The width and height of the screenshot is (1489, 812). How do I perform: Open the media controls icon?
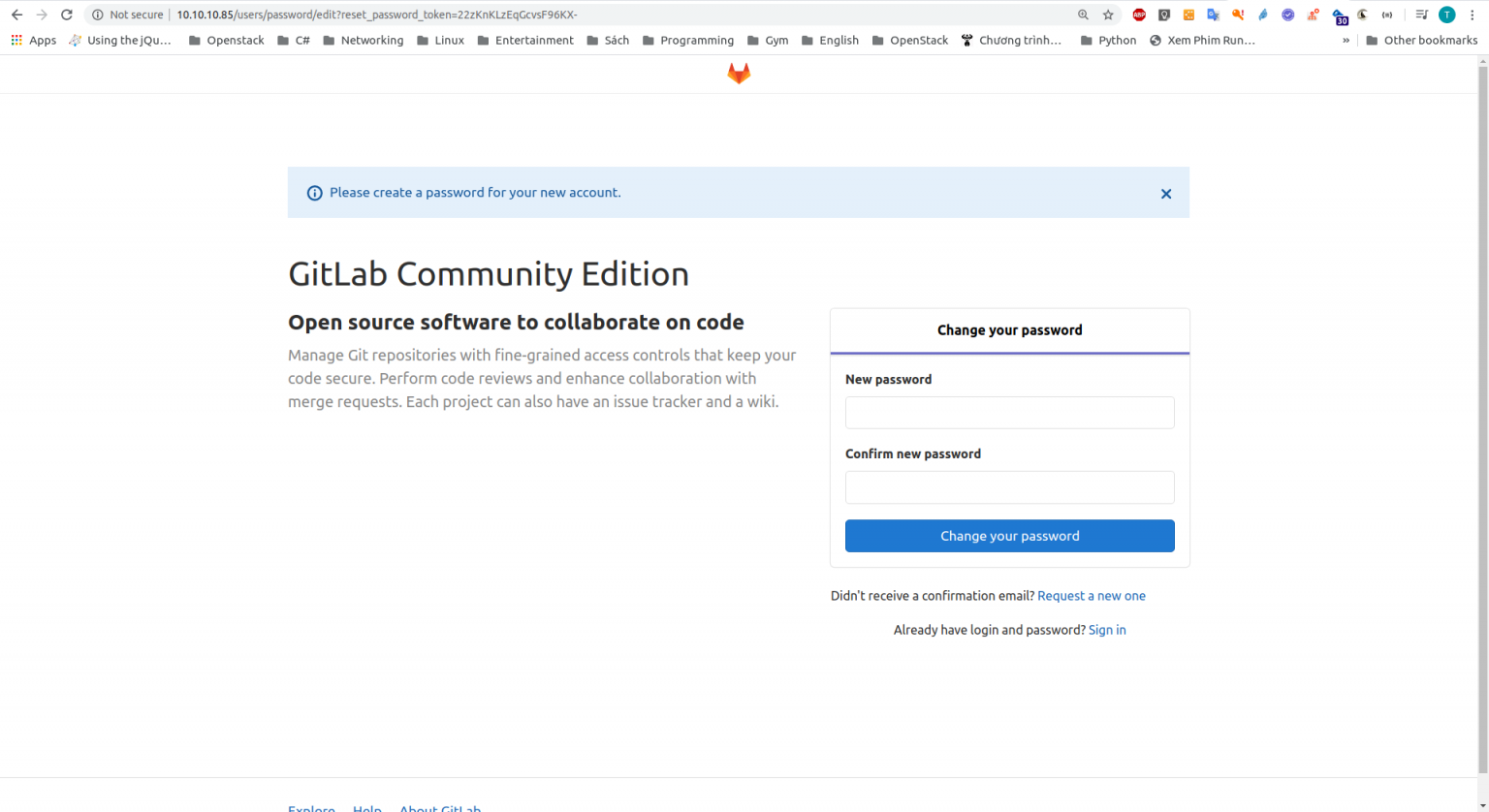point(1421,15)
